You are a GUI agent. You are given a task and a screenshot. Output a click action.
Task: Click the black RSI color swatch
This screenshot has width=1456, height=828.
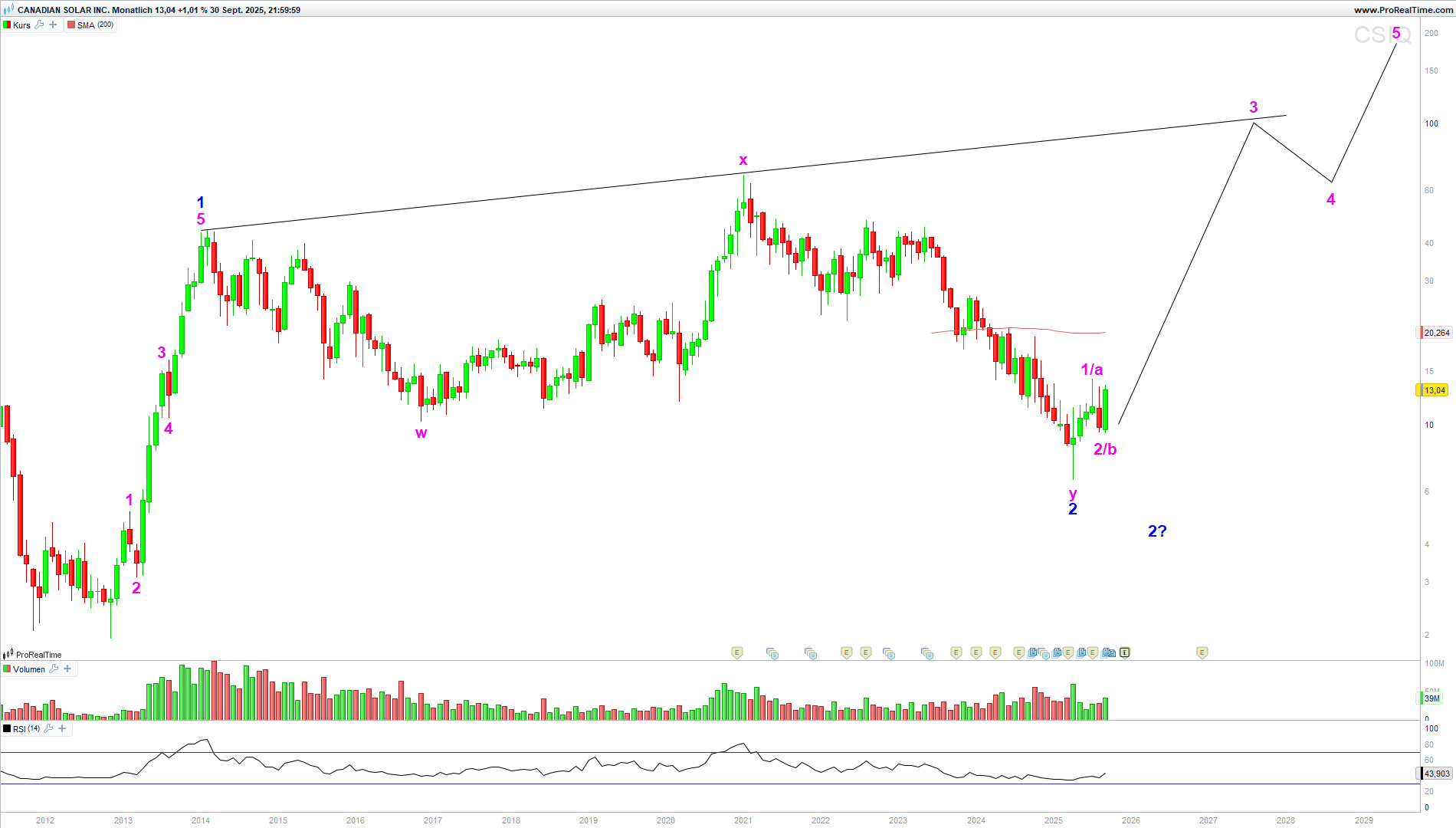tap(7, 728)
